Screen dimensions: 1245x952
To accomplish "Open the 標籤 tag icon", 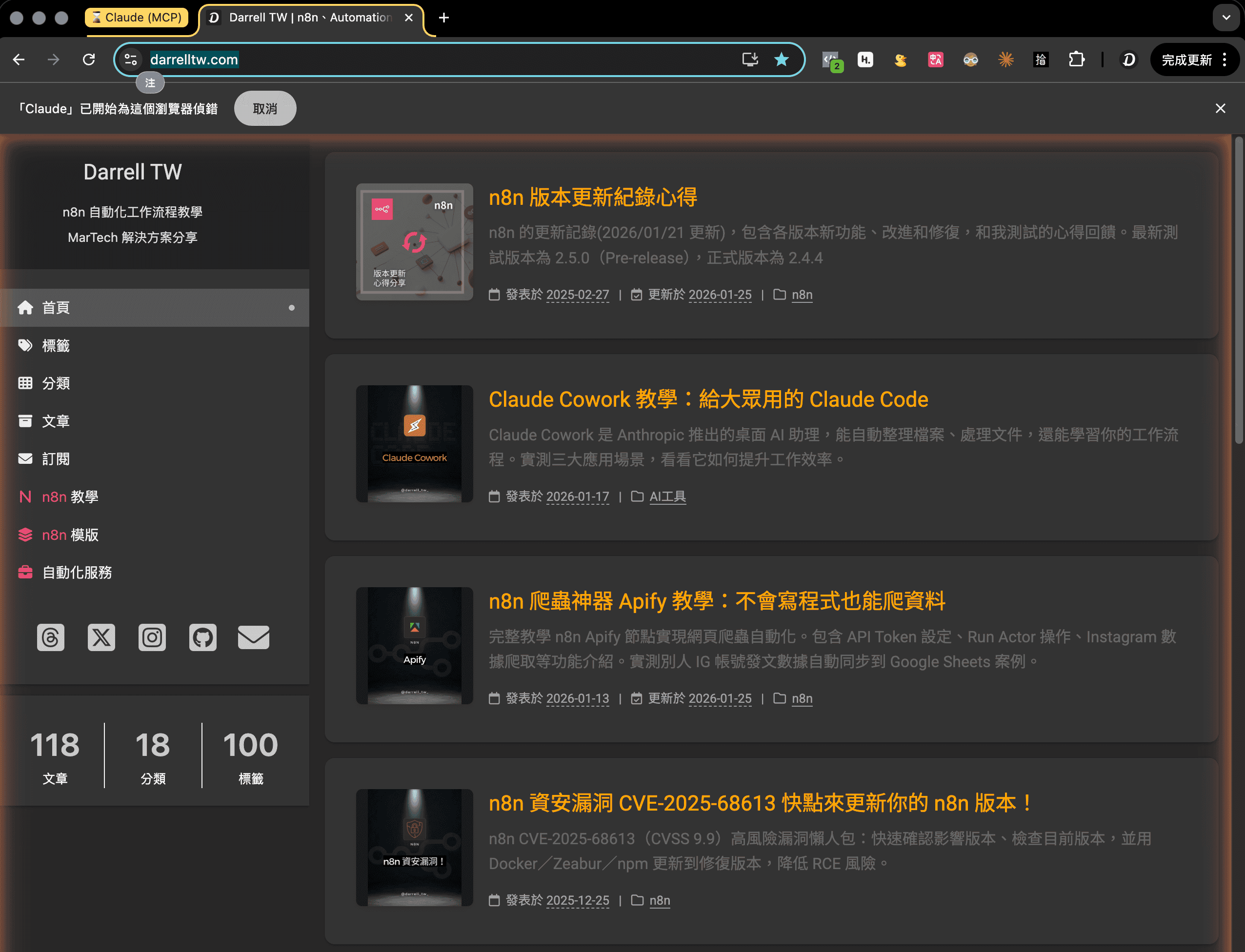I will point(25,345).
